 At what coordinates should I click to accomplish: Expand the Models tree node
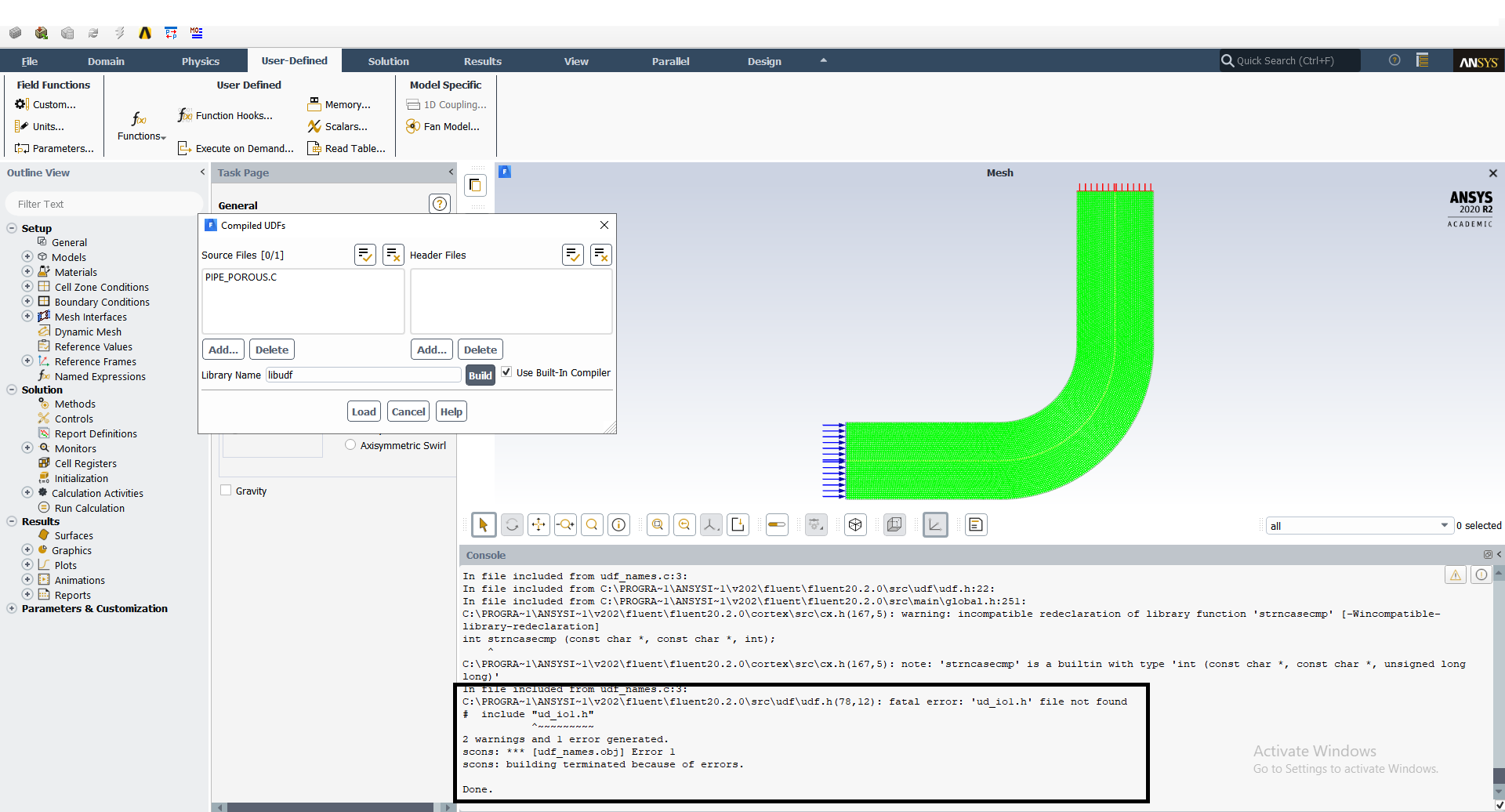click(27, 257)
